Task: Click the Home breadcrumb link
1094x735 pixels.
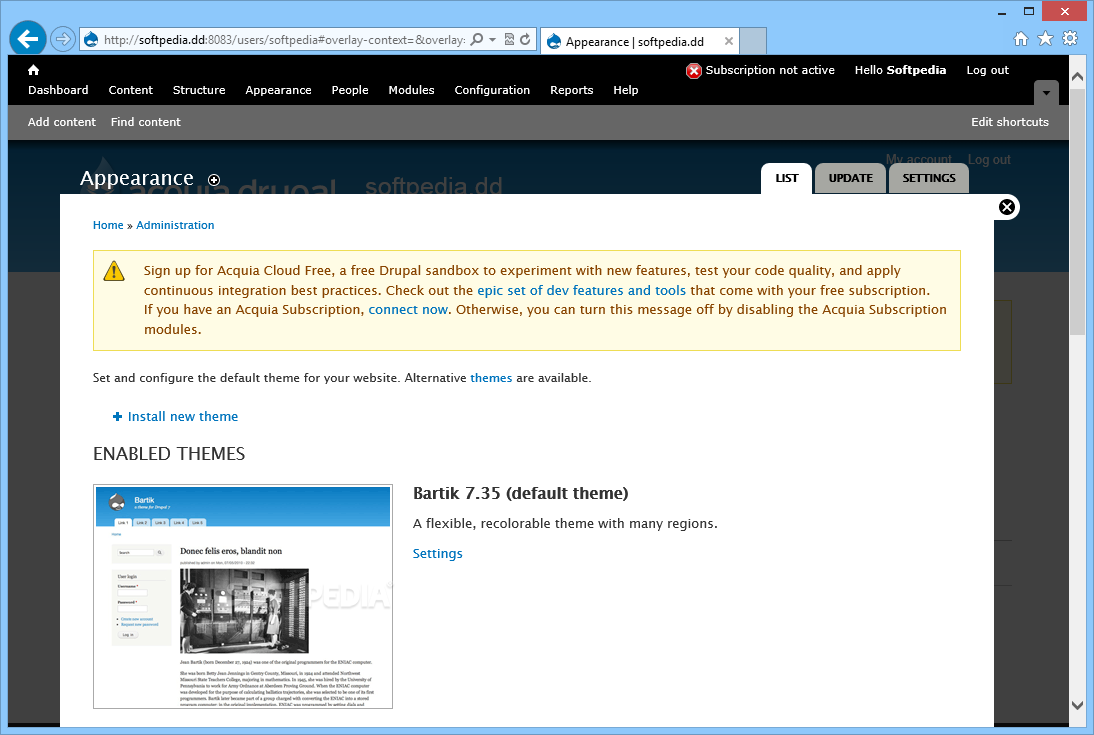Action: [108, 225]
